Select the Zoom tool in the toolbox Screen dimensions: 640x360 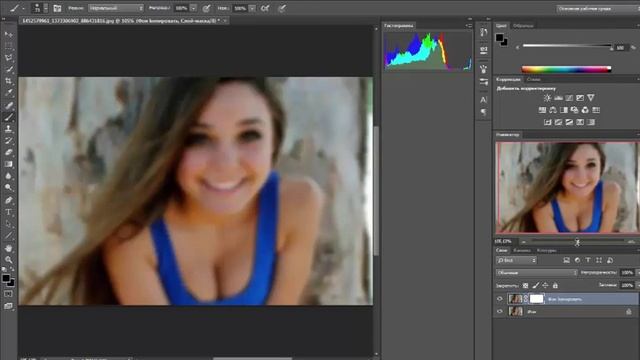click(9, 260)
